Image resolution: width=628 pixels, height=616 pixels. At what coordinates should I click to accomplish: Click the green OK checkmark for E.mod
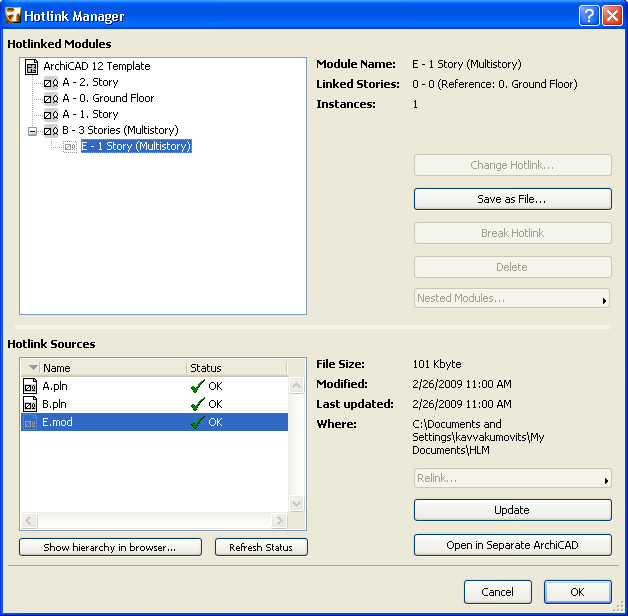[198, 422]
